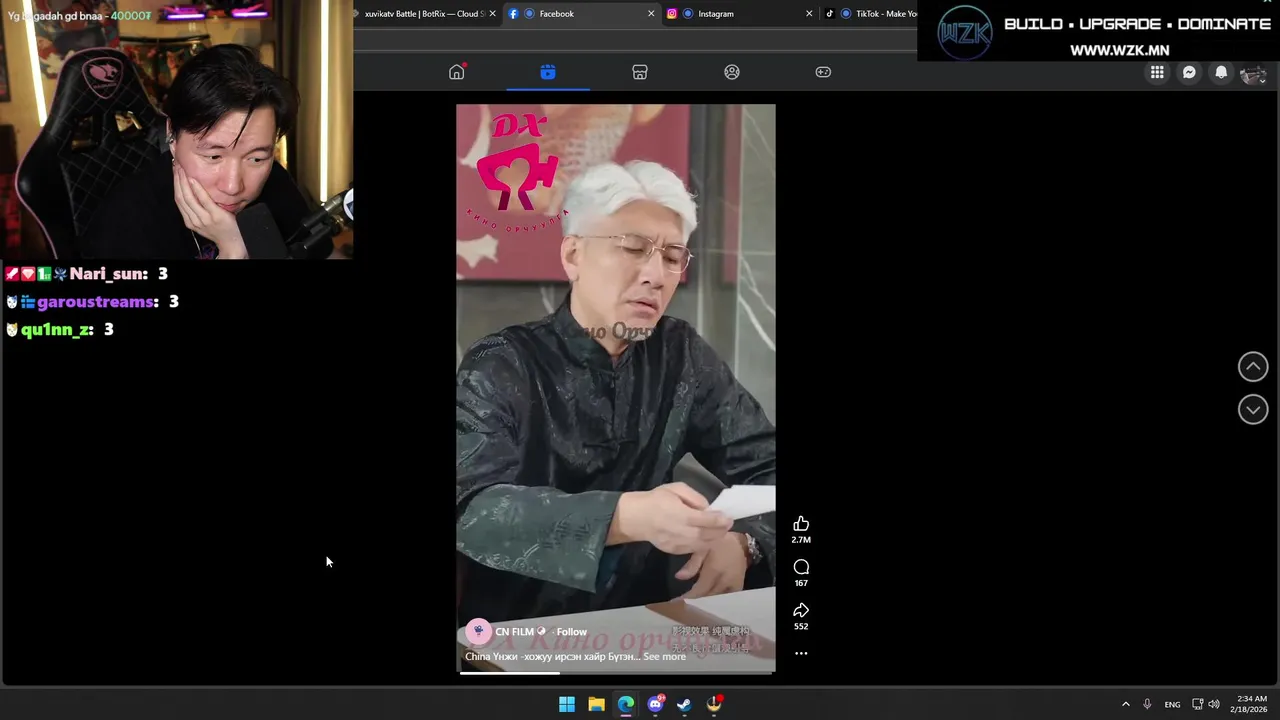Click the 2.7M likes count
Image resolution: width=1280 pixels, height=720 pixels.
(x=801, y=540)
